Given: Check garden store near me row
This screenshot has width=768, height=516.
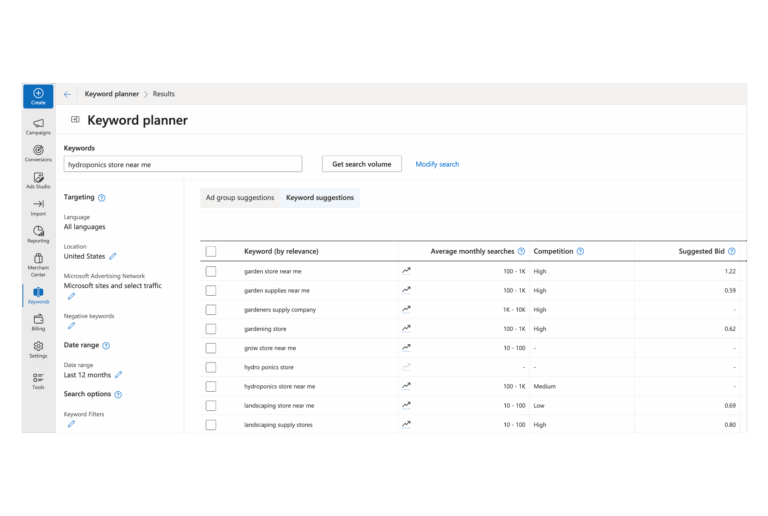Looking at the screenshot, I should click(211, 271).
